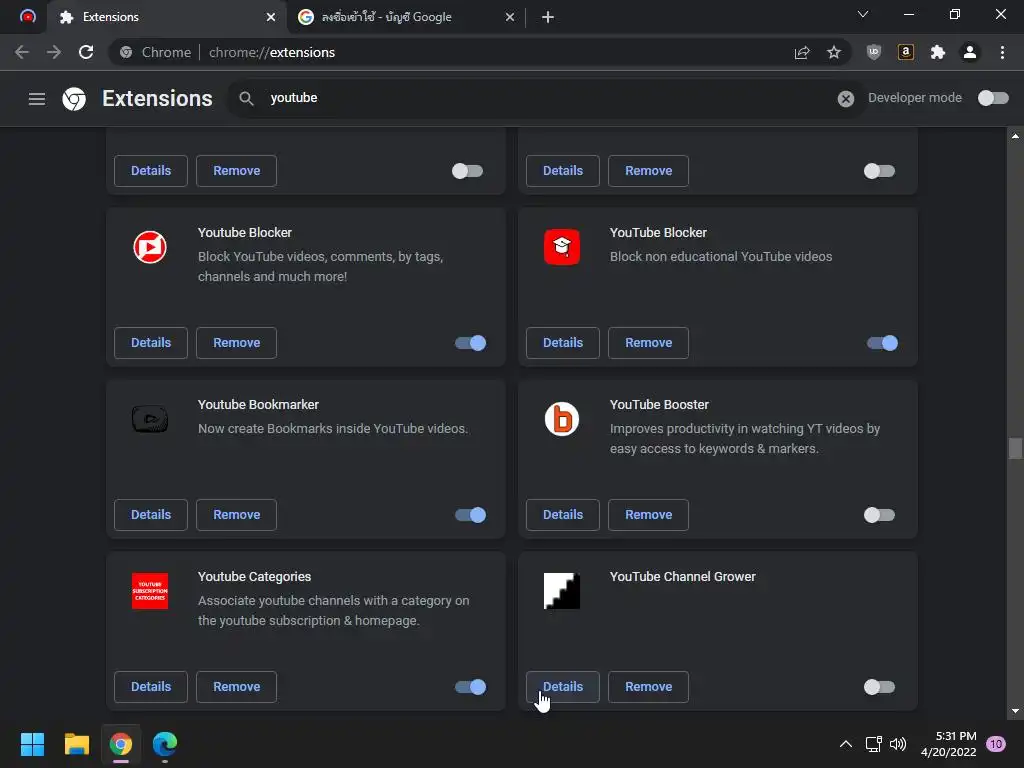The image size is (1024, 768).
Task: Click the page scrollbar thumb
Action: pos(1015,449)
